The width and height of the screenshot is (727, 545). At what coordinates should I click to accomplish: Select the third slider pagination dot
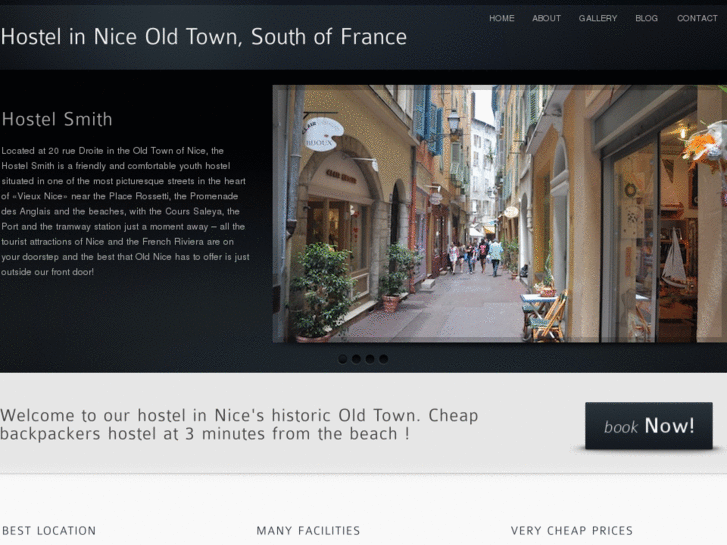pyautogui.click(x=370, y=359)
